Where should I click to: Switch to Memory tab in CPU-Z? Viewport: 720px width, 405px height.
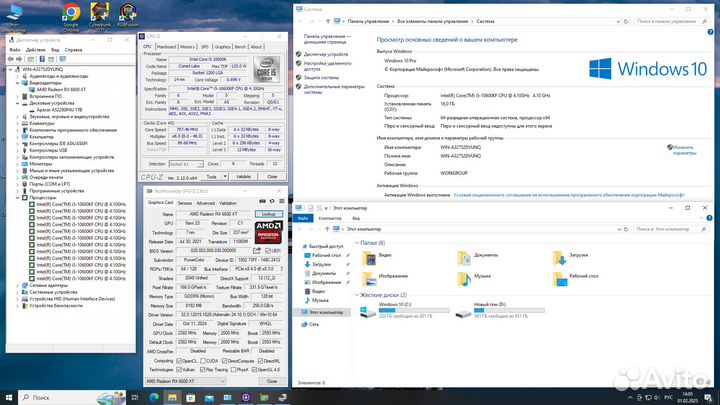tap(187, 47)
